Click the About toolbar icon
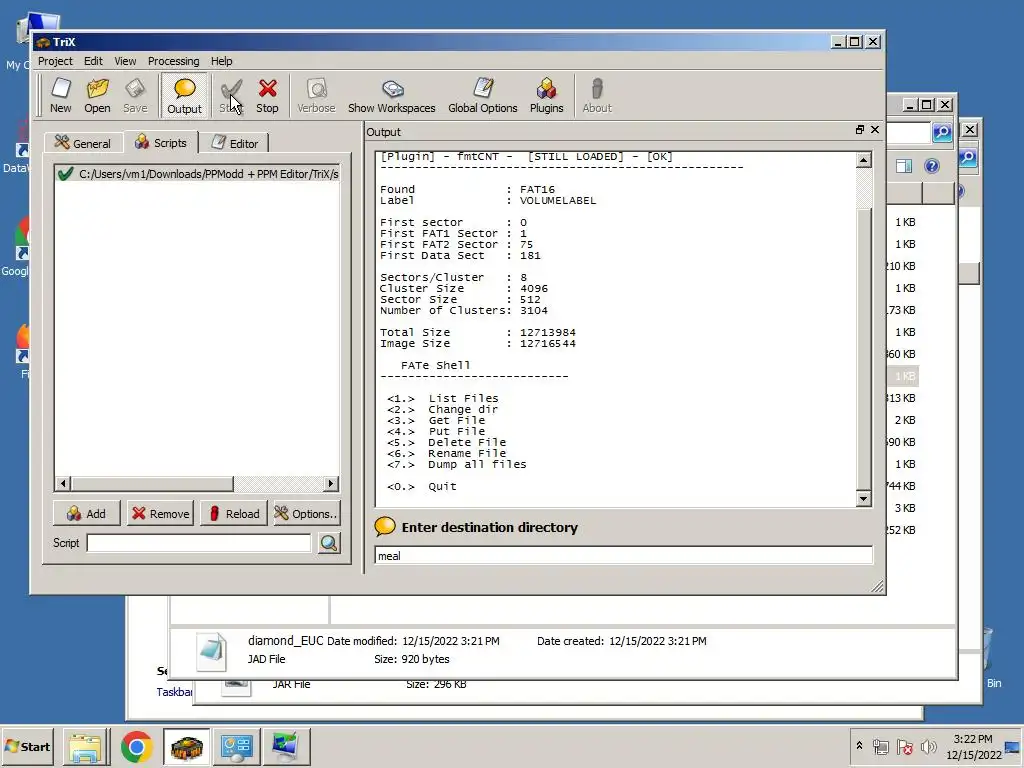The width and height of the screenshot is (1024, 768). coord(597,95)
